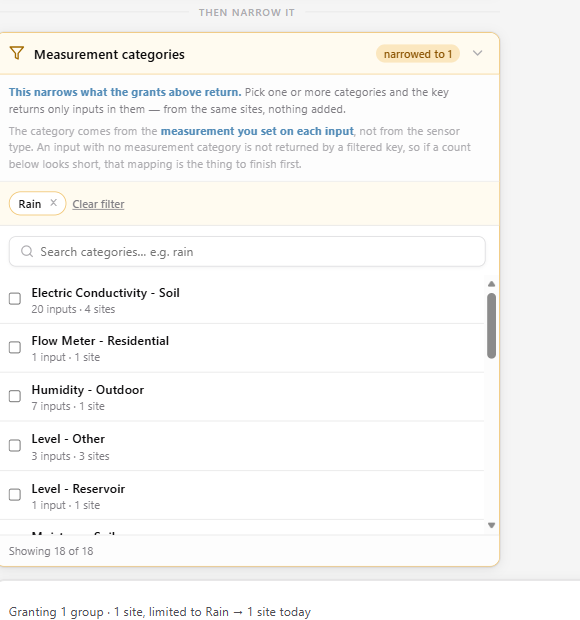Focus the Search categories field

(x=247, y=251)
